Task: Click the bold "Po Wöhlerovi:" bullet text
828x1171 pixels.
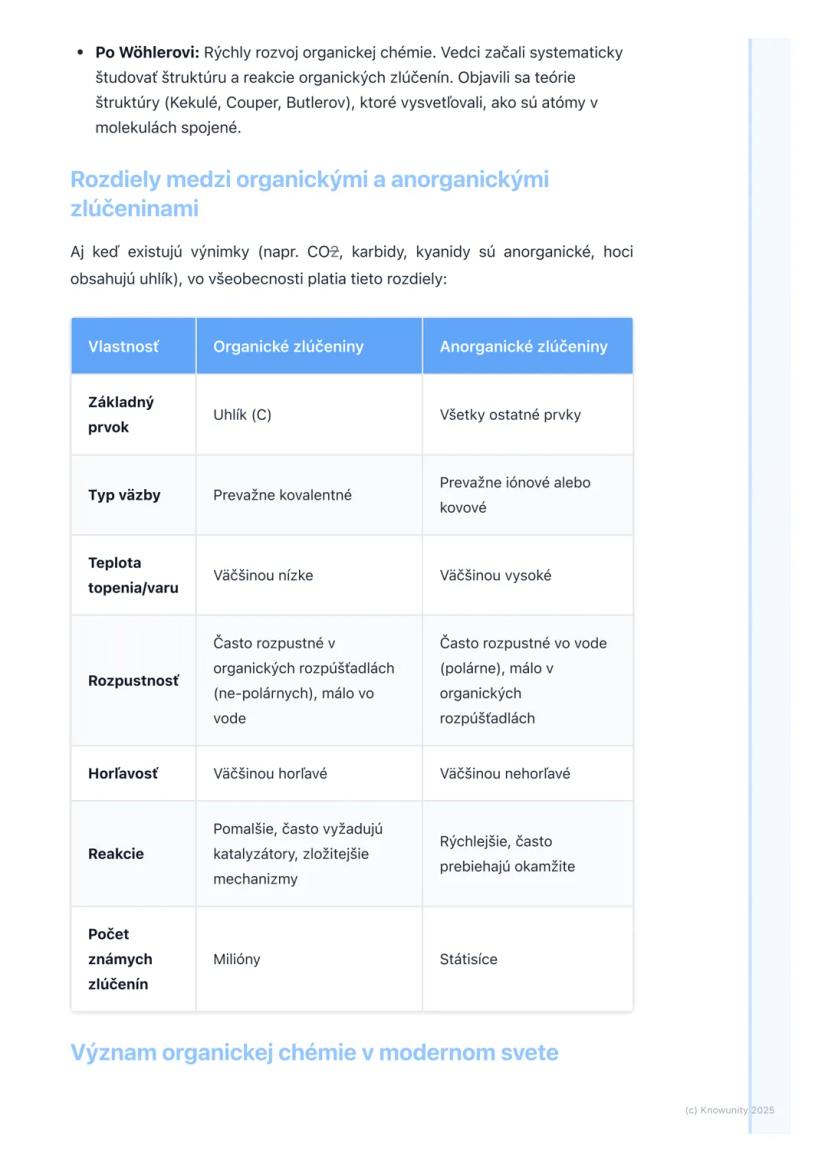Action: [147, 52]
